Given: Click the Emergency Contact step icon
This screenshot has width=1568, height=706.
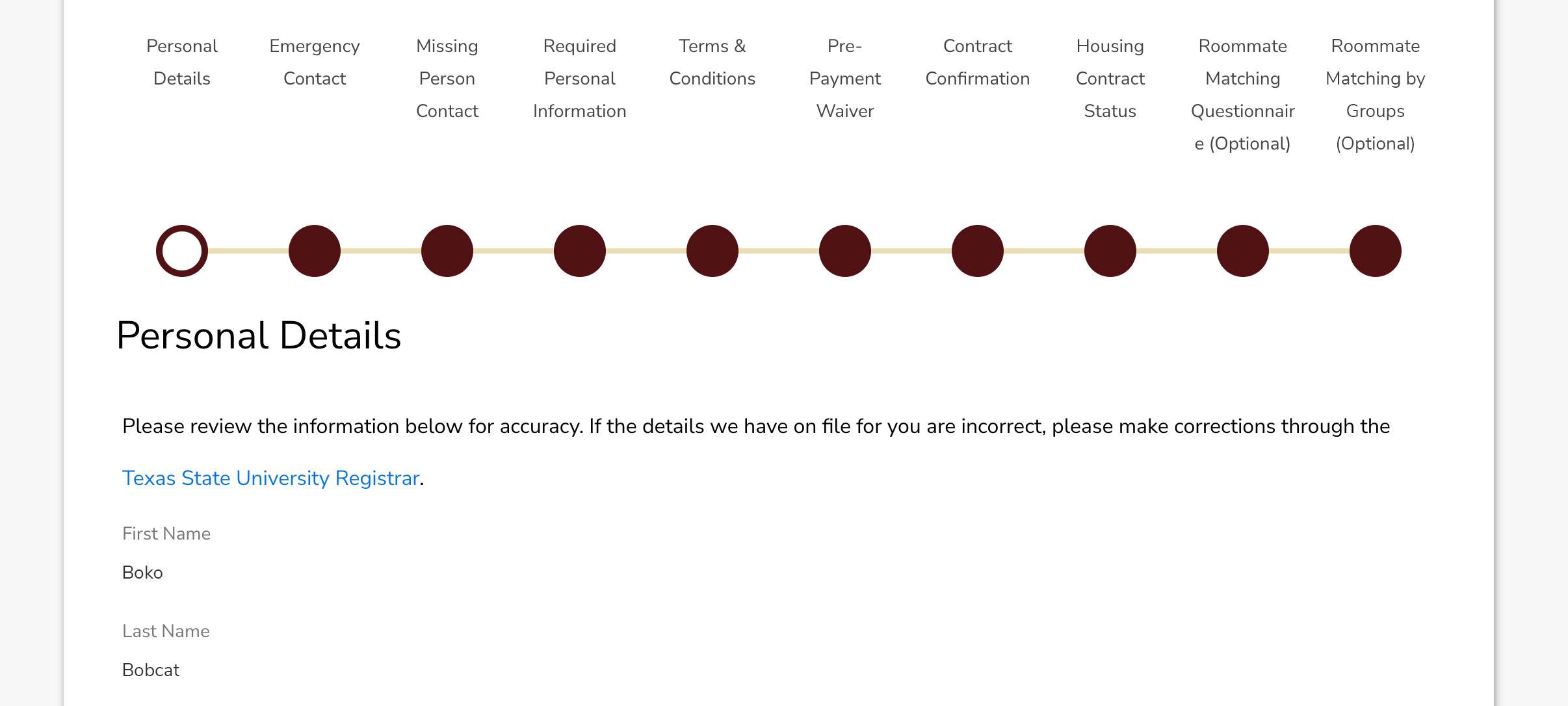Looking at the screenshot, I should click(314, 250).
